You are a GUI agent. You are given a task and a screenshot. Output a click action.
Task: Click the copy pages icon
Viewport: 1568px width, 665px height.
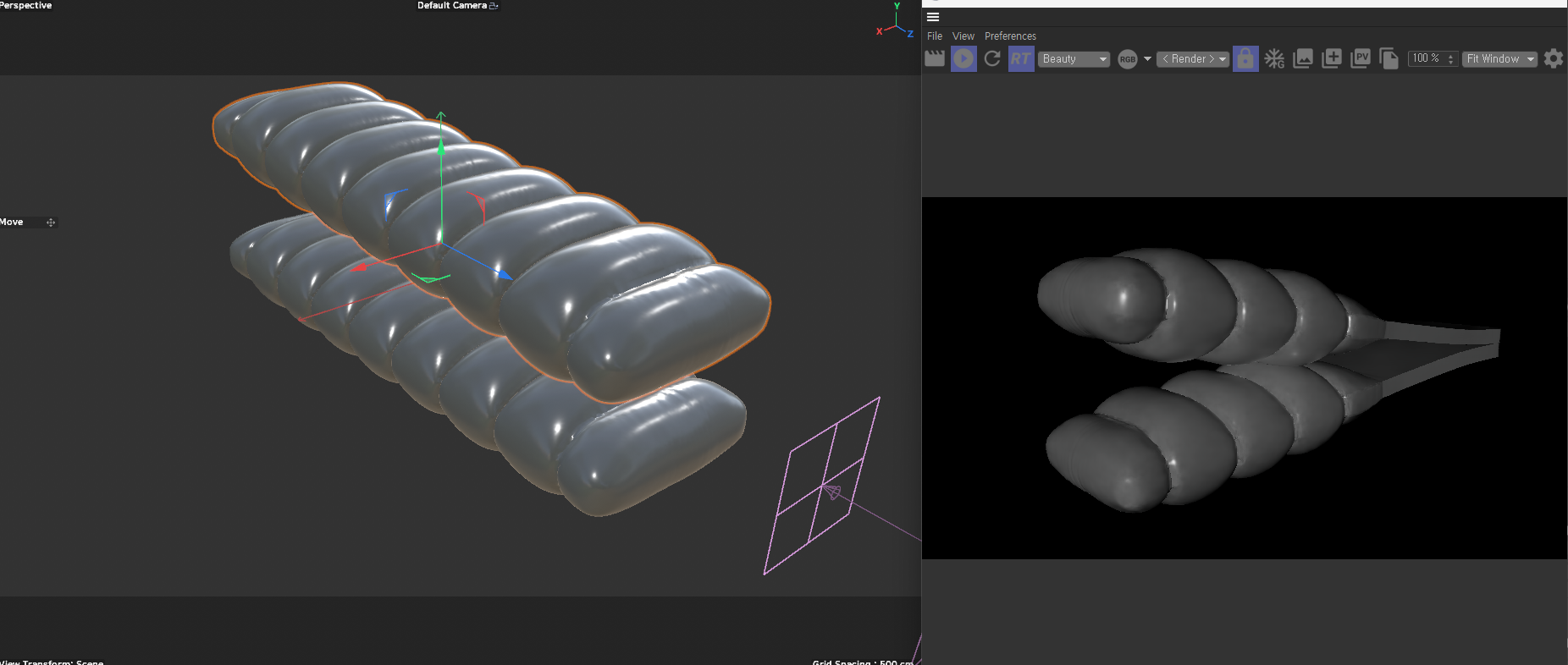click(x=1389, y=58)
